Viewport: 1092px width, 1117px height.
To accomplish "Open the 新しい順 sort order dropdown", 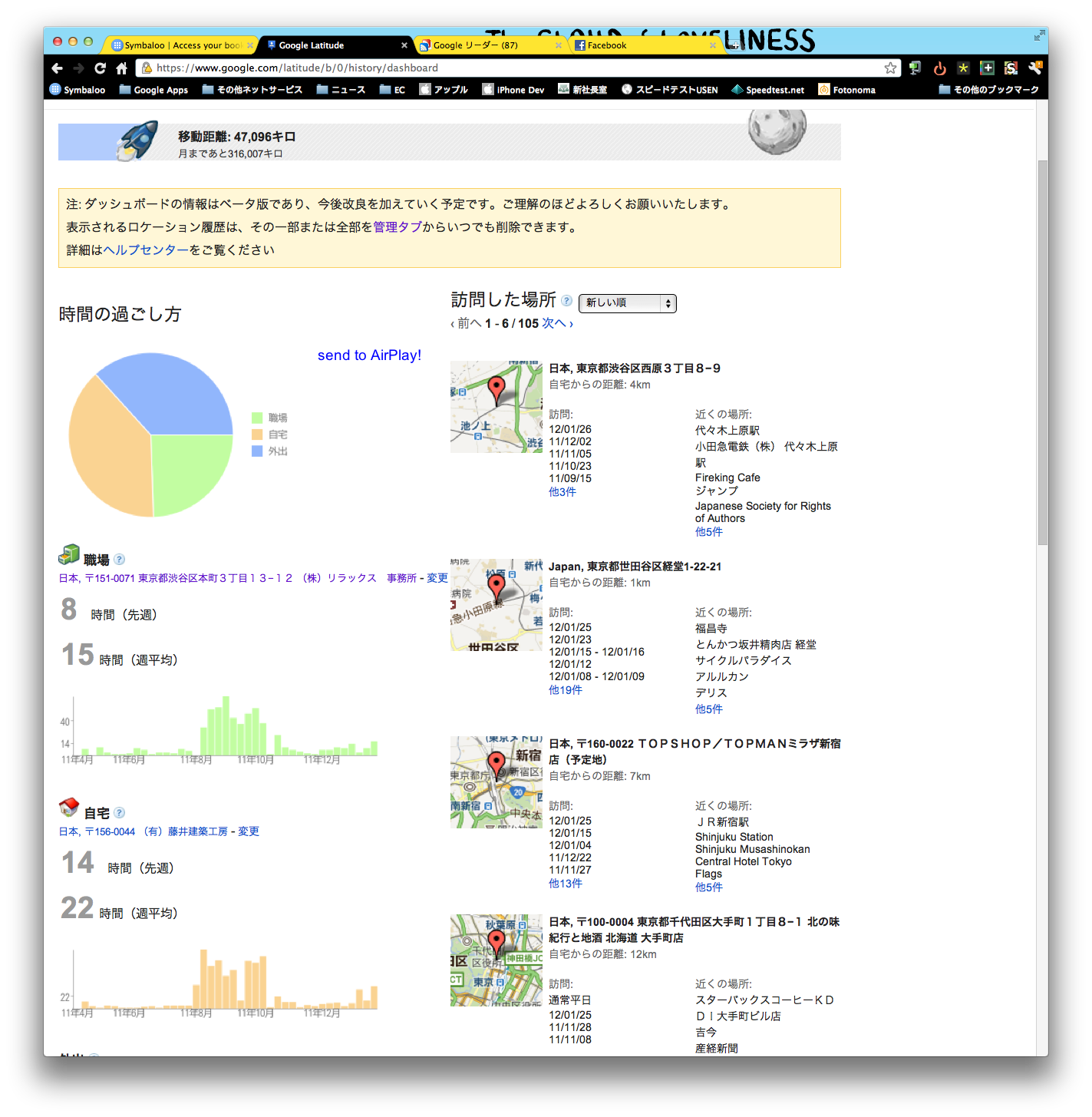I will [627, 303].
